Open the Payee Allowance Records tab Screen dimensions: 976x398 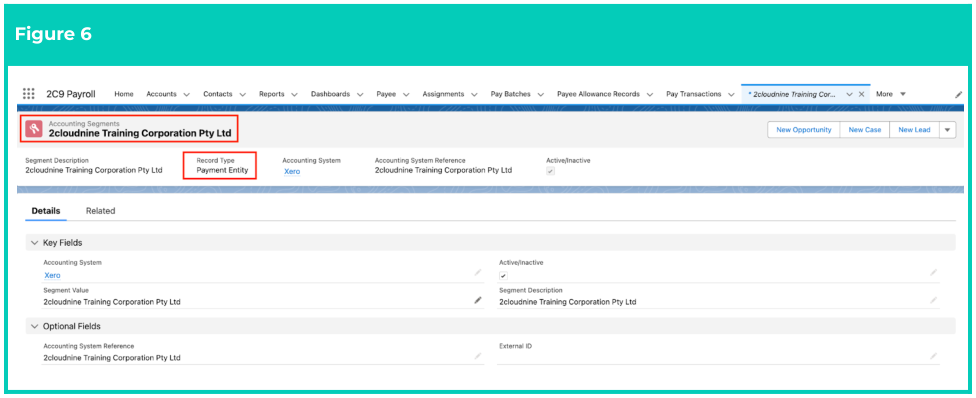598,94
